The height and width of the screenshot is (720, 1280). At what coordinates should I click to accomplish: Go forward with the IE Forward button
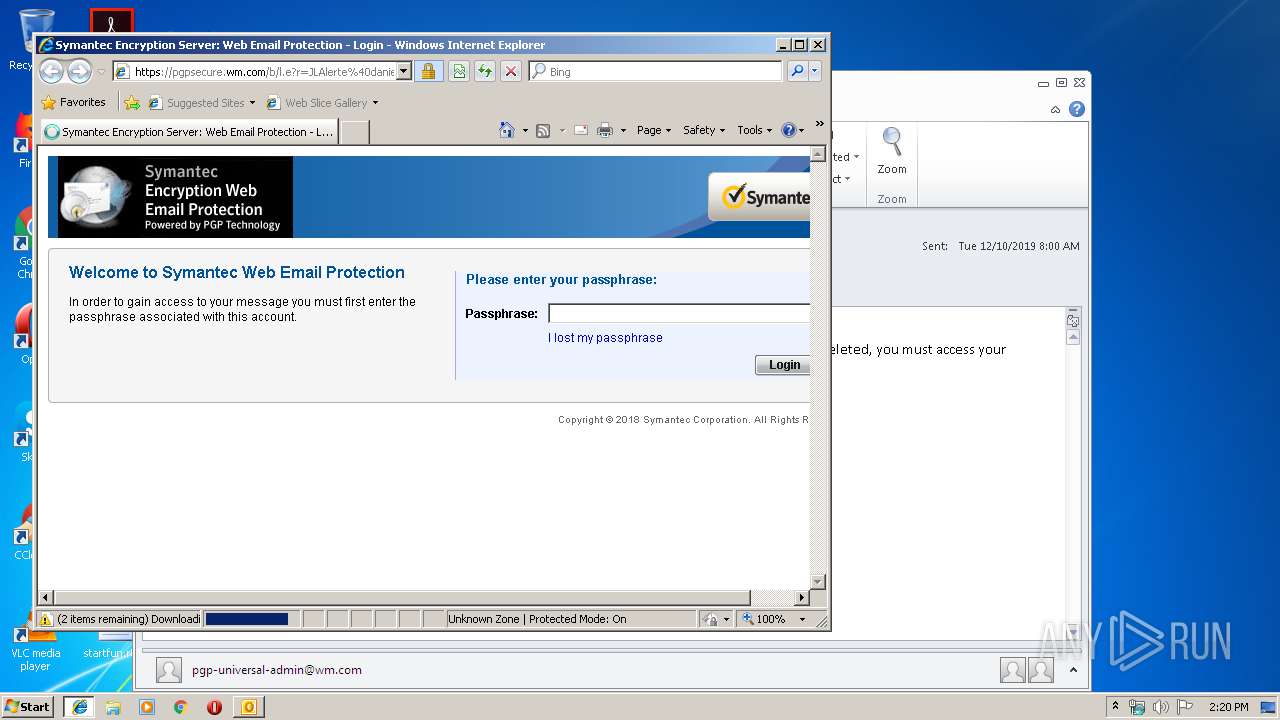coord(79,71)
